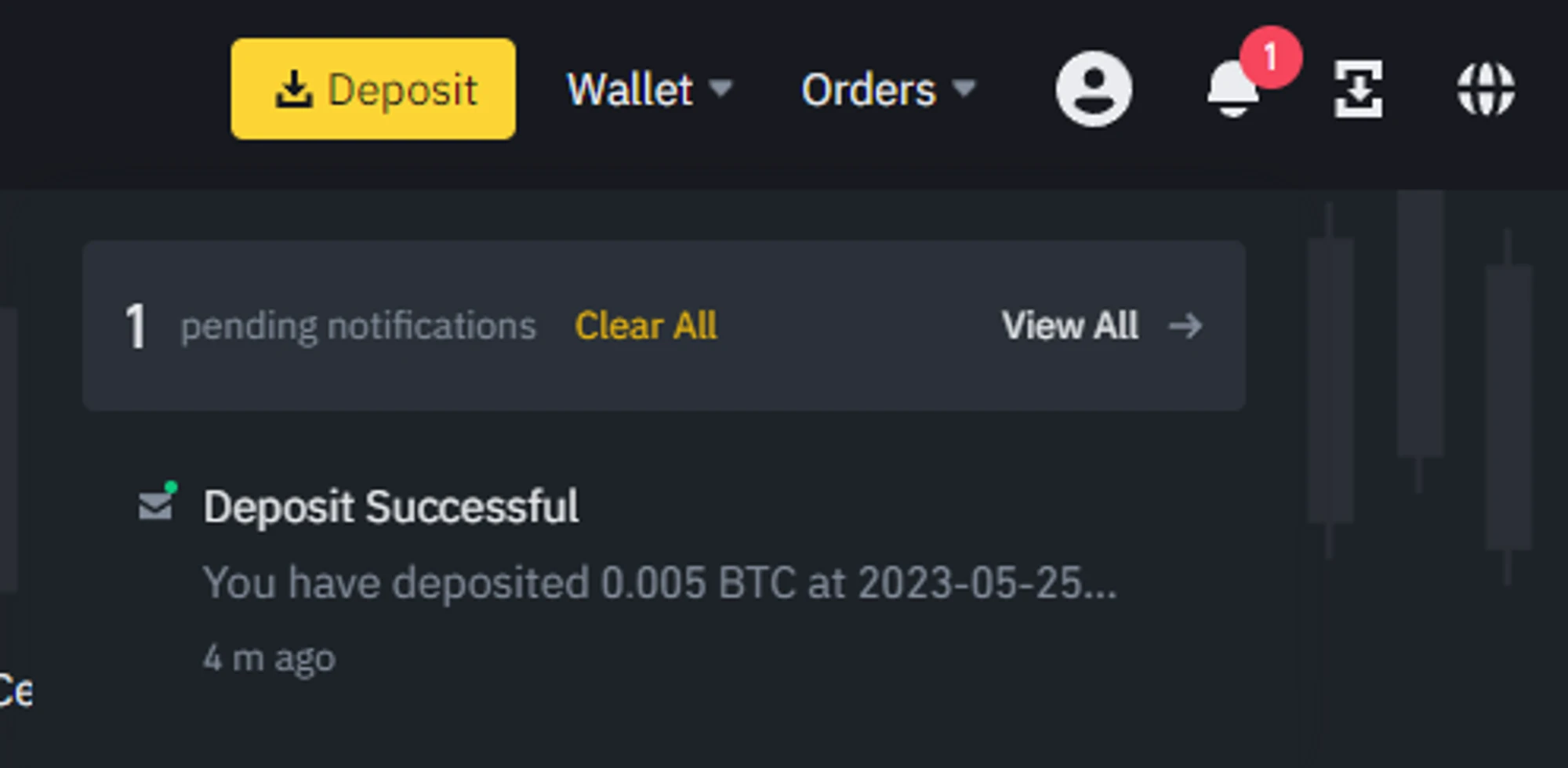
Task: Expand the Orders dropdown arrow
Action: pyautogui.click(x=964, y=88)
